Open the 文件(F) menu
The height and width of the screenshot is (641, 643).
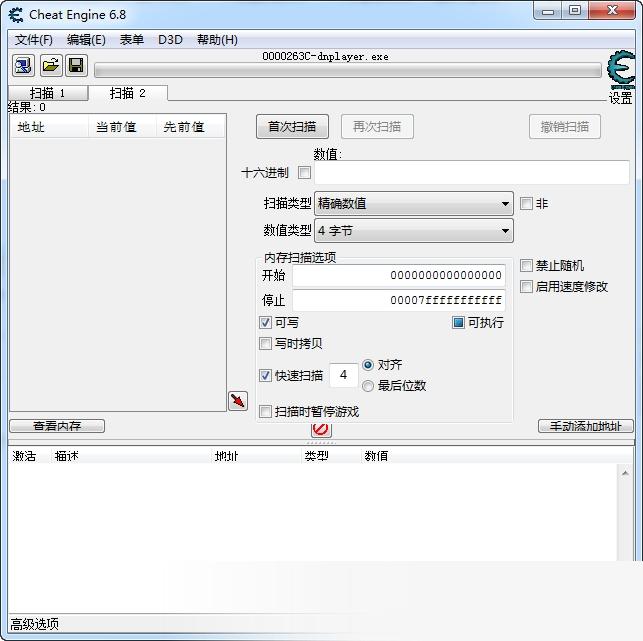click(34, 40)
